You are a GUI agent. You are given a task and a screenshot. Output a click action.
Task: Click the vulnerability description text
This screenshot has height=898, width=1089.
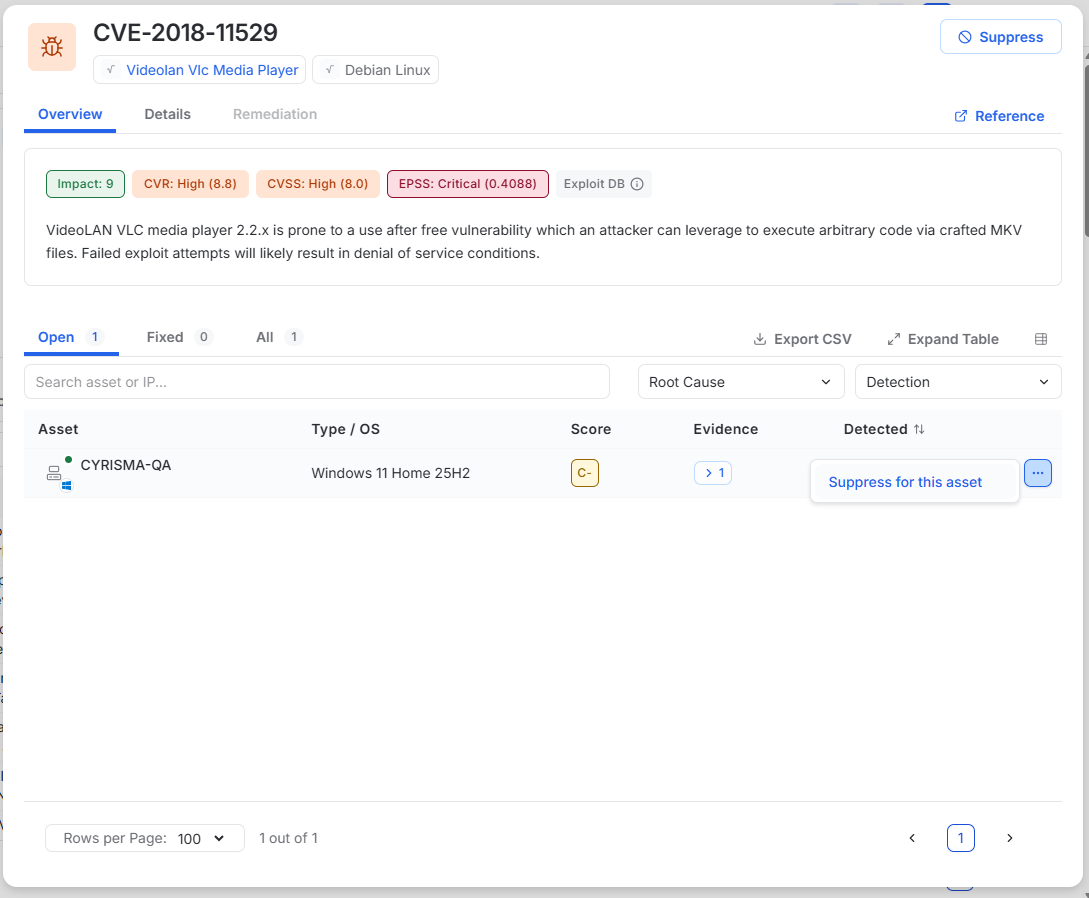click(533, 242)
